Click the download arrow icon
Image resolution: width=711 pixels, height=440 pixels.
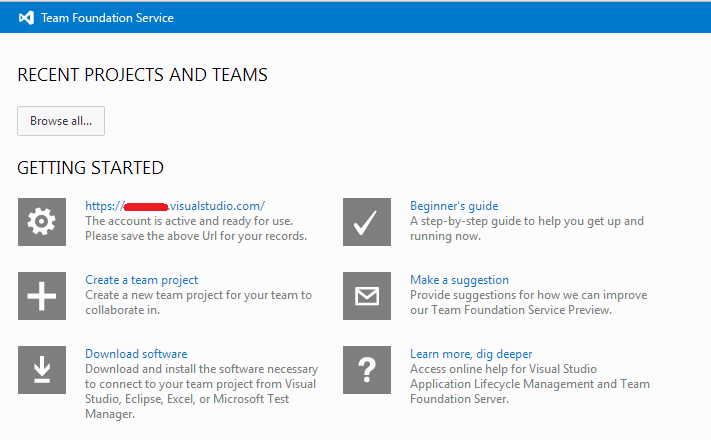coord(42,370)
